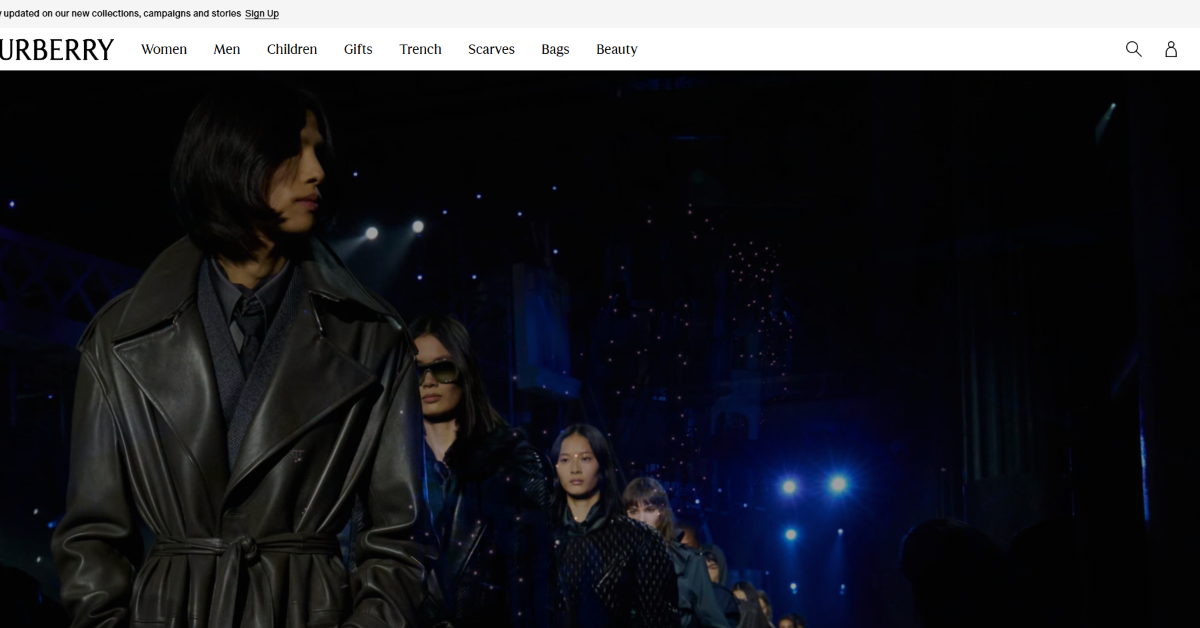Click the belt of the leather trench coat

pos(245,548)
